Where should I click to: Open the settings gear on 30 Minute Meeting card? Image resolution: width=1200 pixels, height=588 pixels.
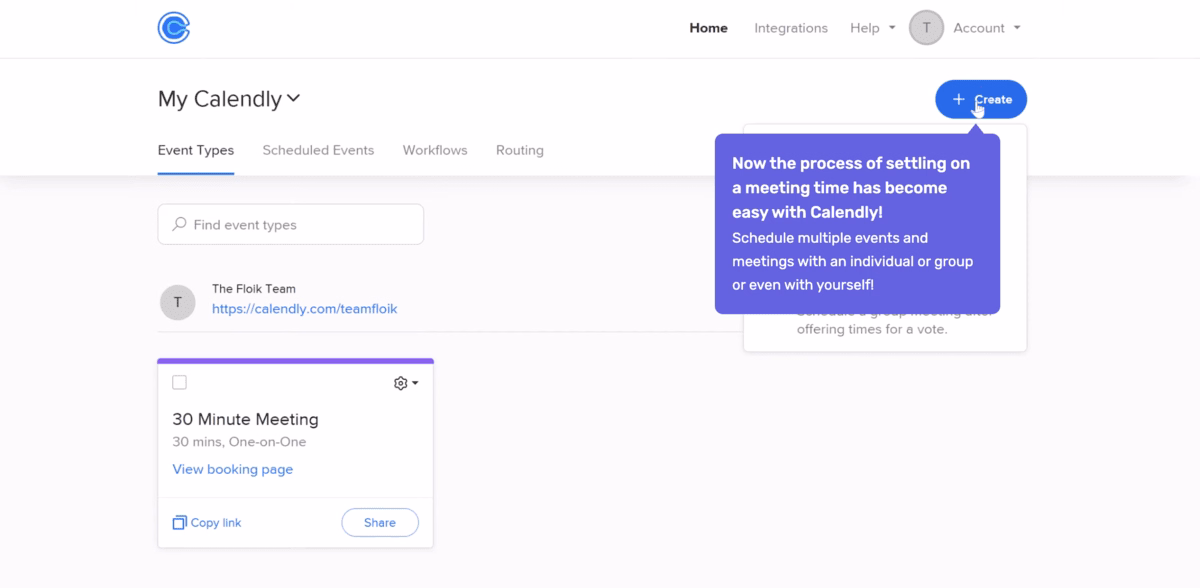click(x=399, y=383)
